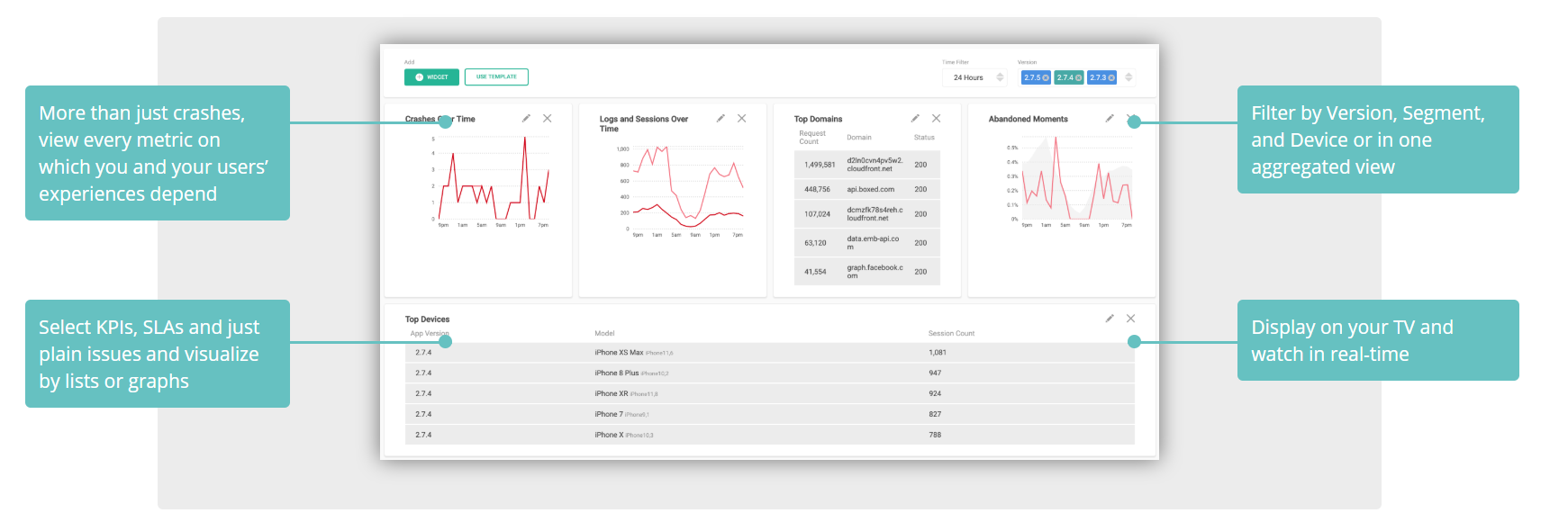Edit Logs and Sessions Over Time widget
Viewport: 1568px width, 531px height.
[x=721, y=119]
